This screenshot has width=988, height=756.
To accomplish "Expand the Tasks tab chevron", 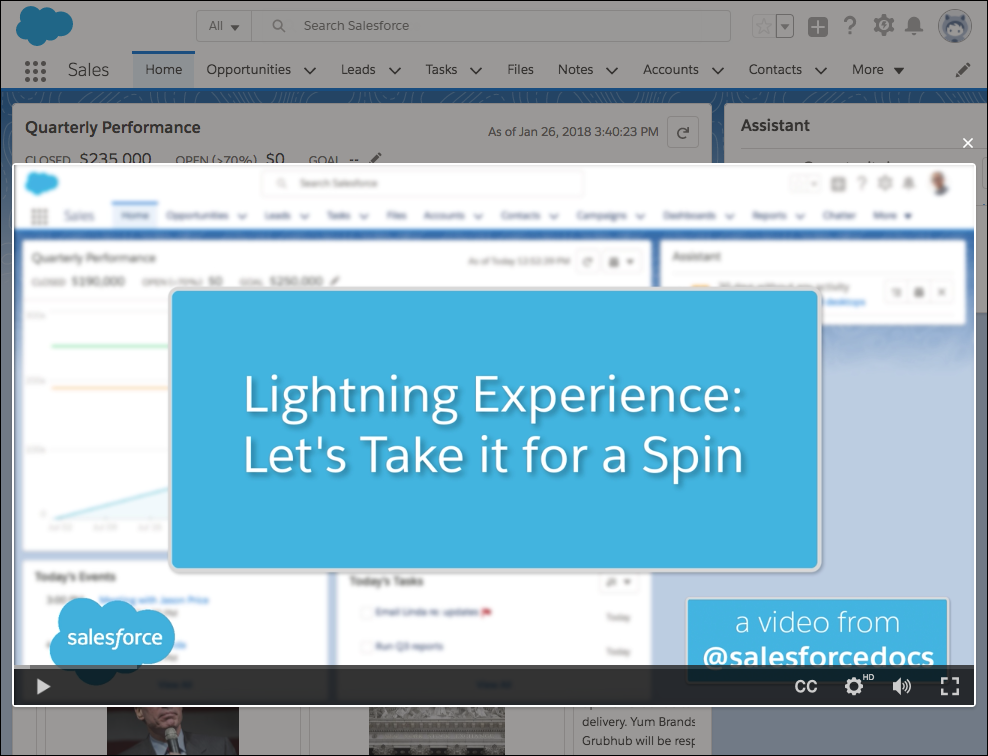I will coord(476,71).
